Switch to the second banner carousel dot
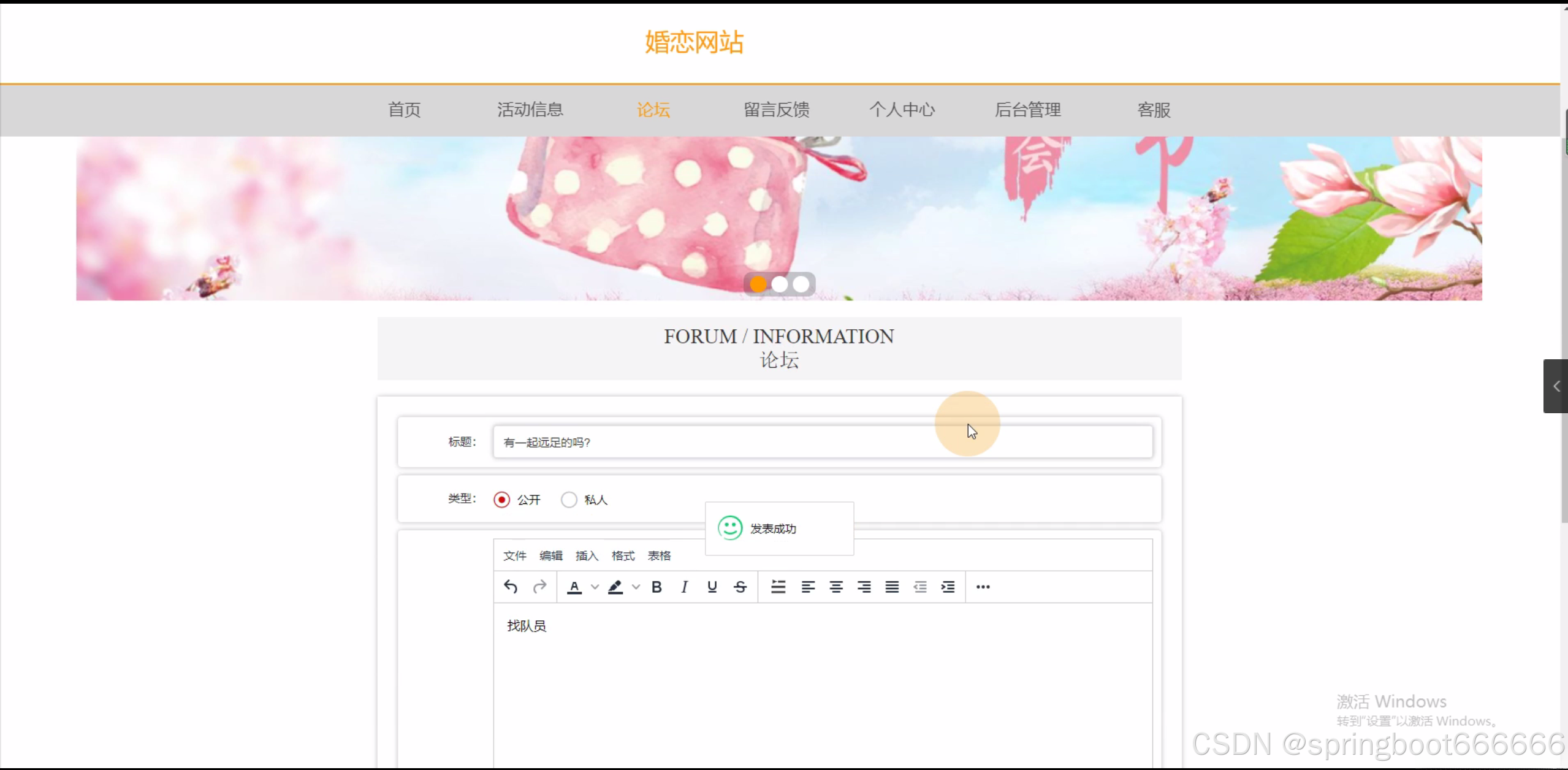1568x770 pixels. click(779, 284)
